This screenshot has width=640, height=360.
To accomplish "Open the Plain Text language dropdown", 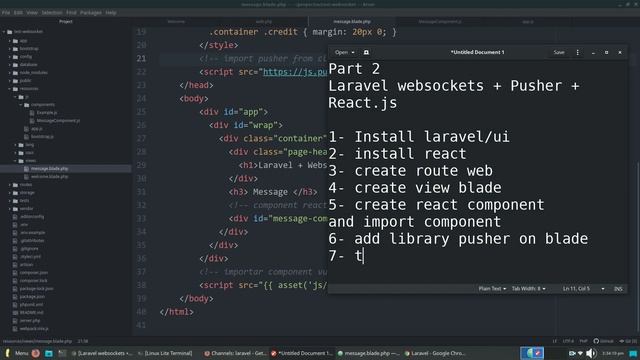I will 492,289.
